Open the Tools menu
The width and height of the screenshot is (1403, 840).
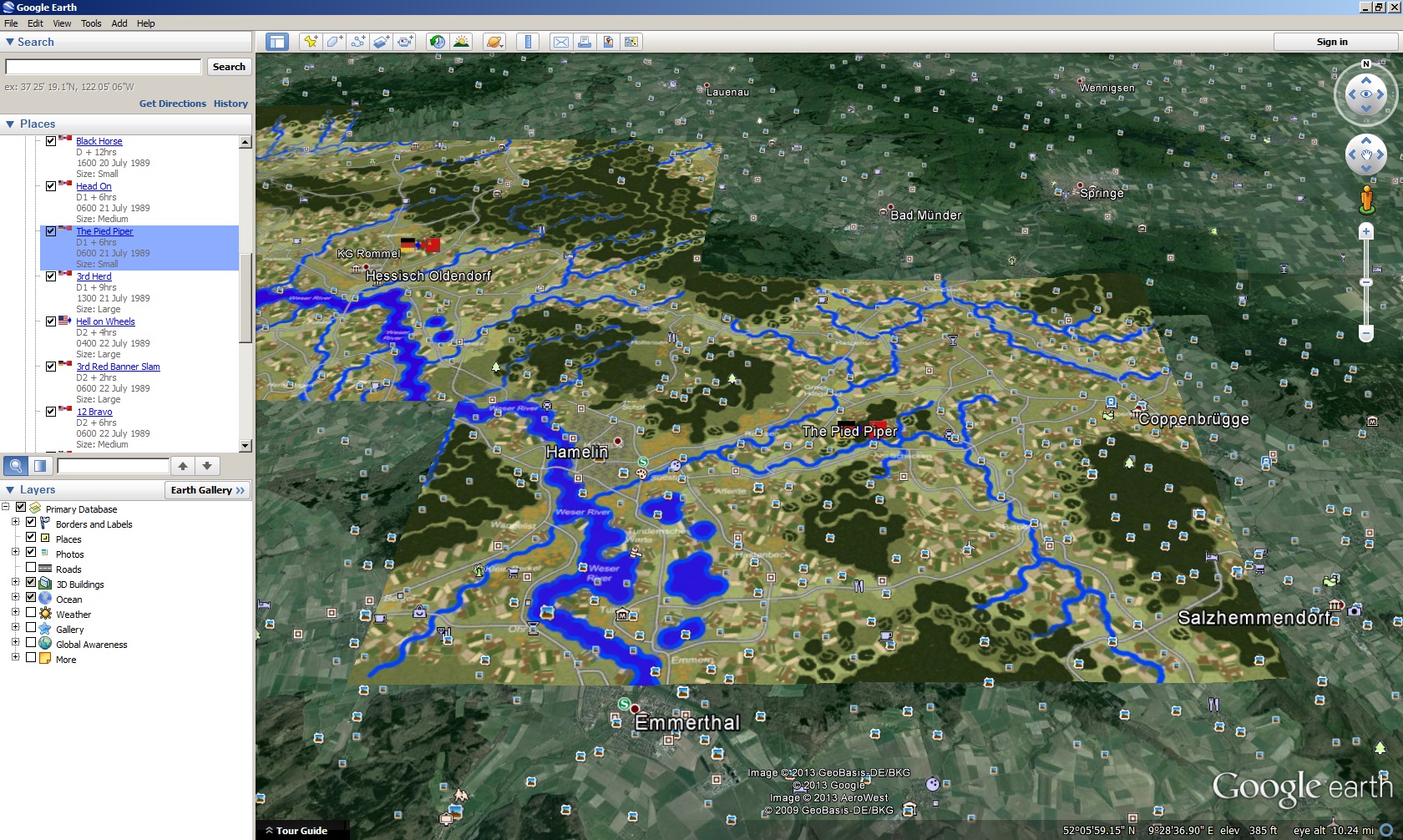click(91, 23)
